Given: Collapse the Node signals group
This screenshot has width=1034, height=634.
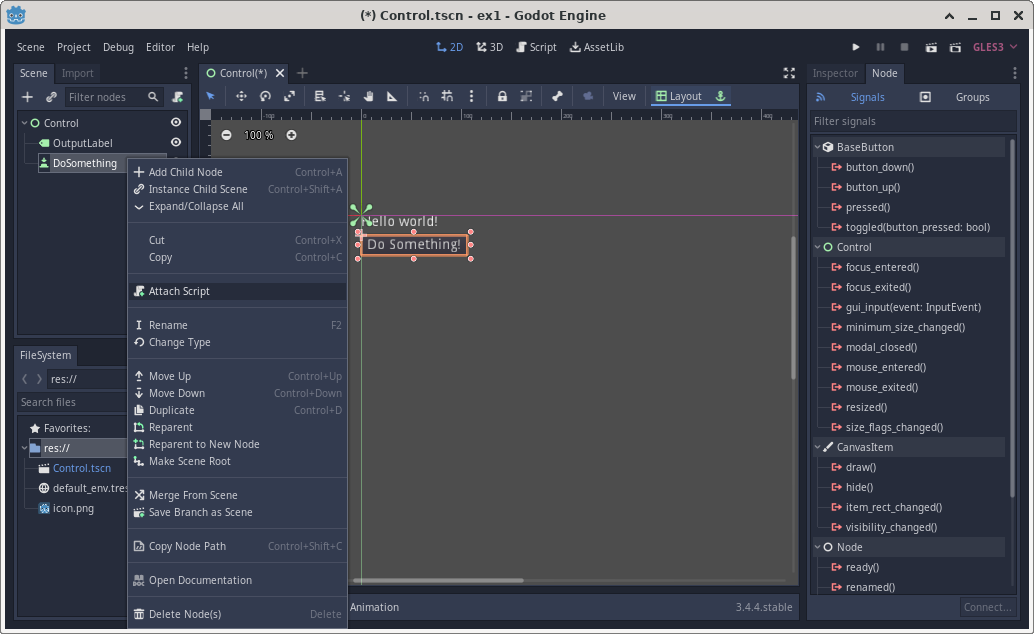Looking at the screenshot, I should point(818,547).
